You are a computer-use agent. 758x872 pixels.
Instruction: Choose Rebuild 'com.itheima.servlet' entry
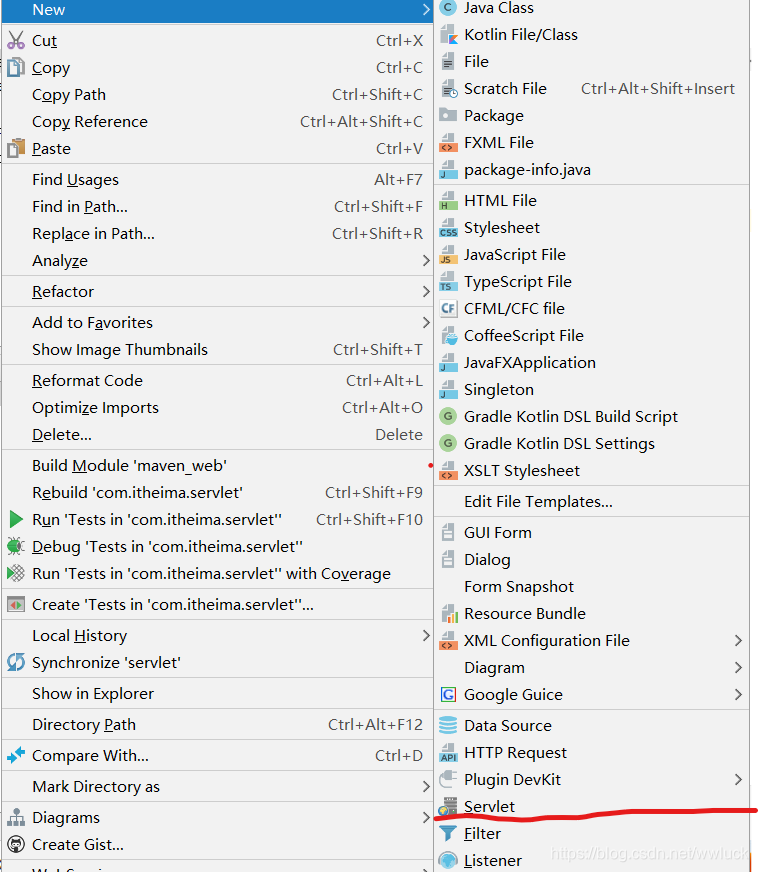tap(217, 493)
